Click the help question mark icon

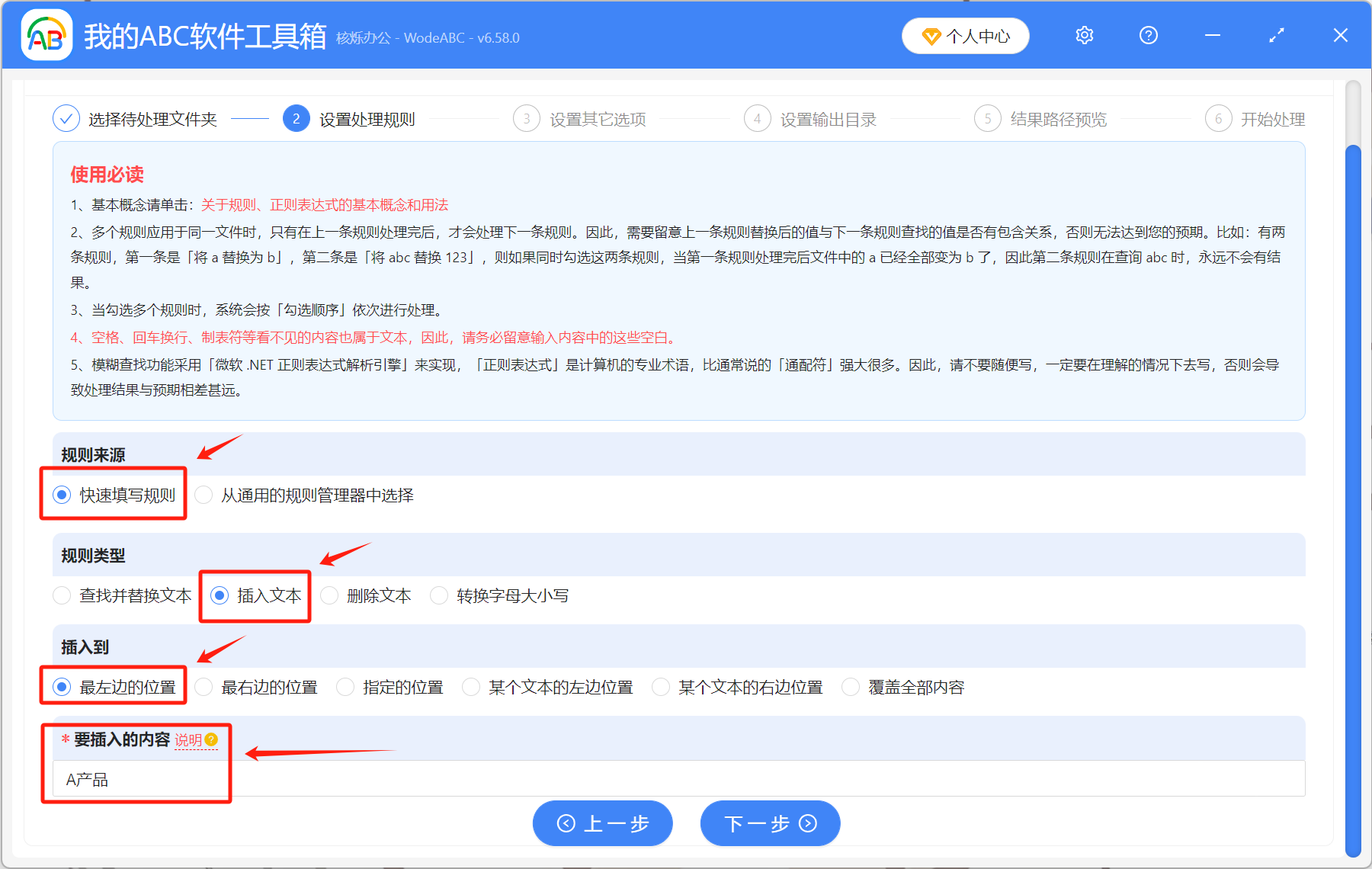(1148, 35)
